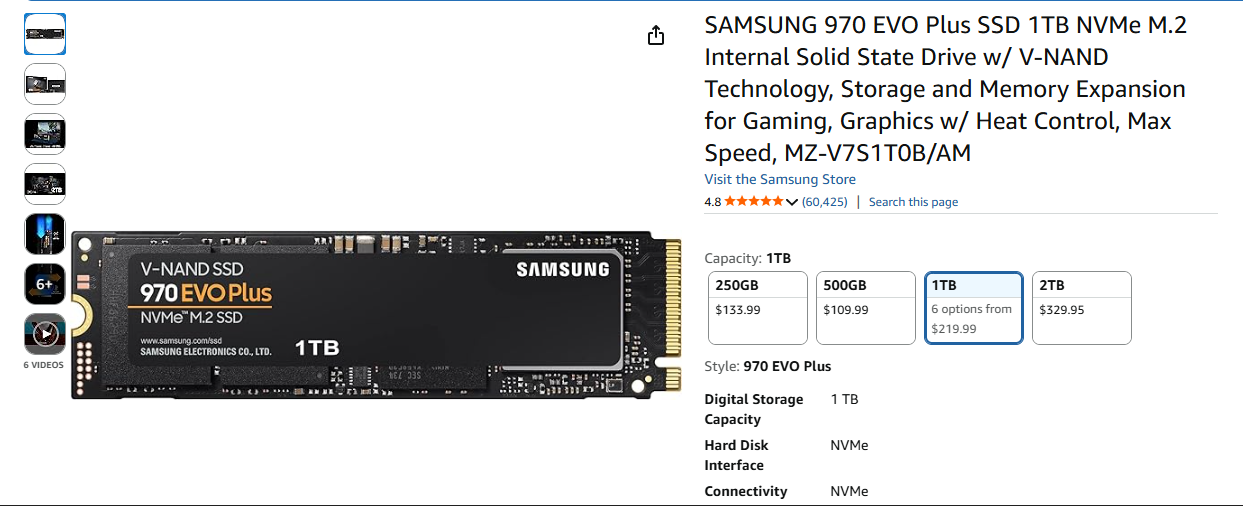Click the share icon above the product image
Image resolution: width=1243 pixels, height=506 pixels.
(x=656, y=36)
